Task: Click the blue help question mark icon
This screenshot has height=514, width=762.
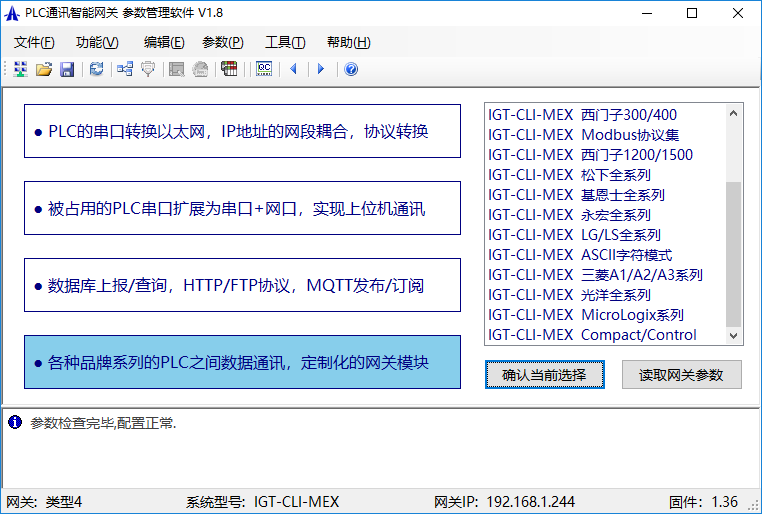Action: (350, 69)
